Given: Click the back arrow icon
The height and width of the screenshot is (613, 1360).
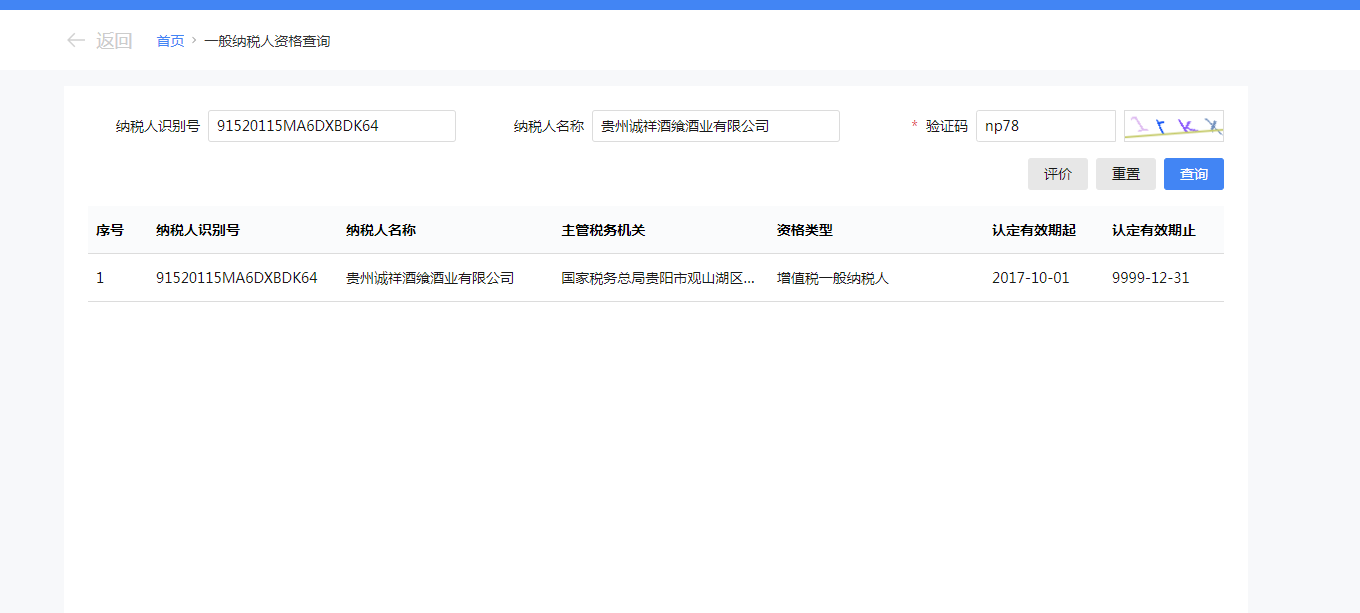Looking at the screenshot, I should tap(76, 40).
